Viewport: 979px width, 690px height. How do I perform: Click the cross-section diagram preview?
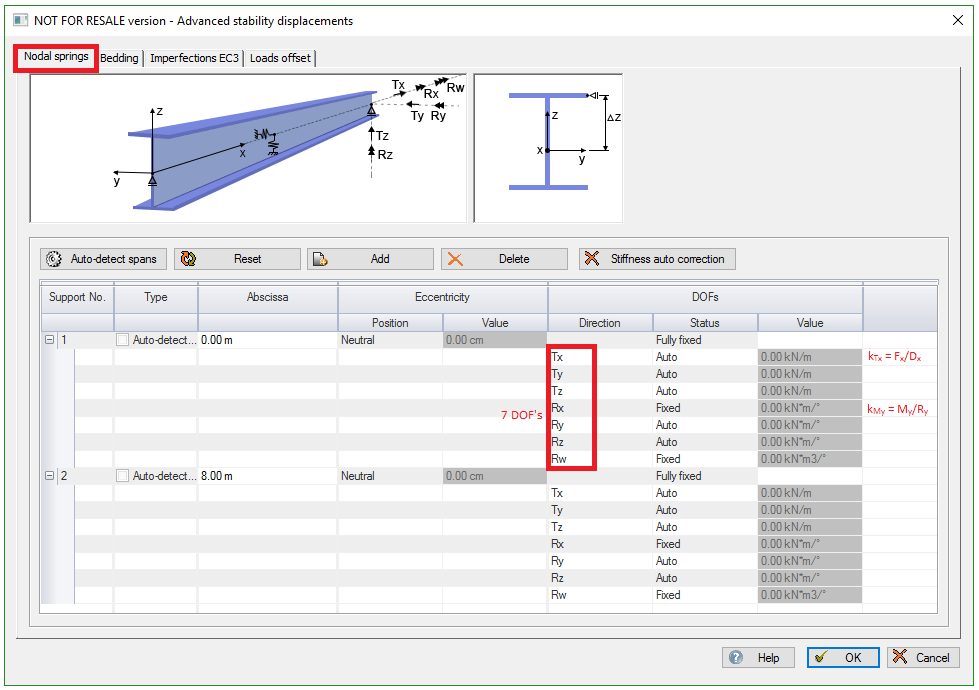pos(547,147)
